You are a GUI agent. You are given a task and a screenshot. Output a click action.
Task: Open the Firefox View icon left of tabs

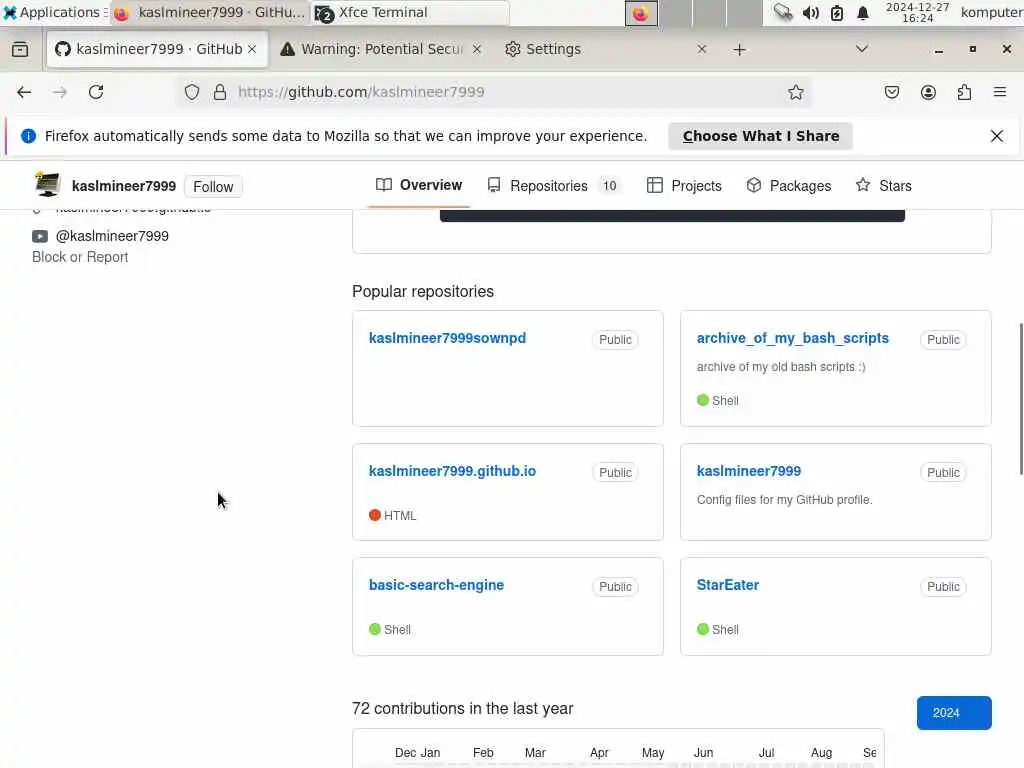[20, 49]
